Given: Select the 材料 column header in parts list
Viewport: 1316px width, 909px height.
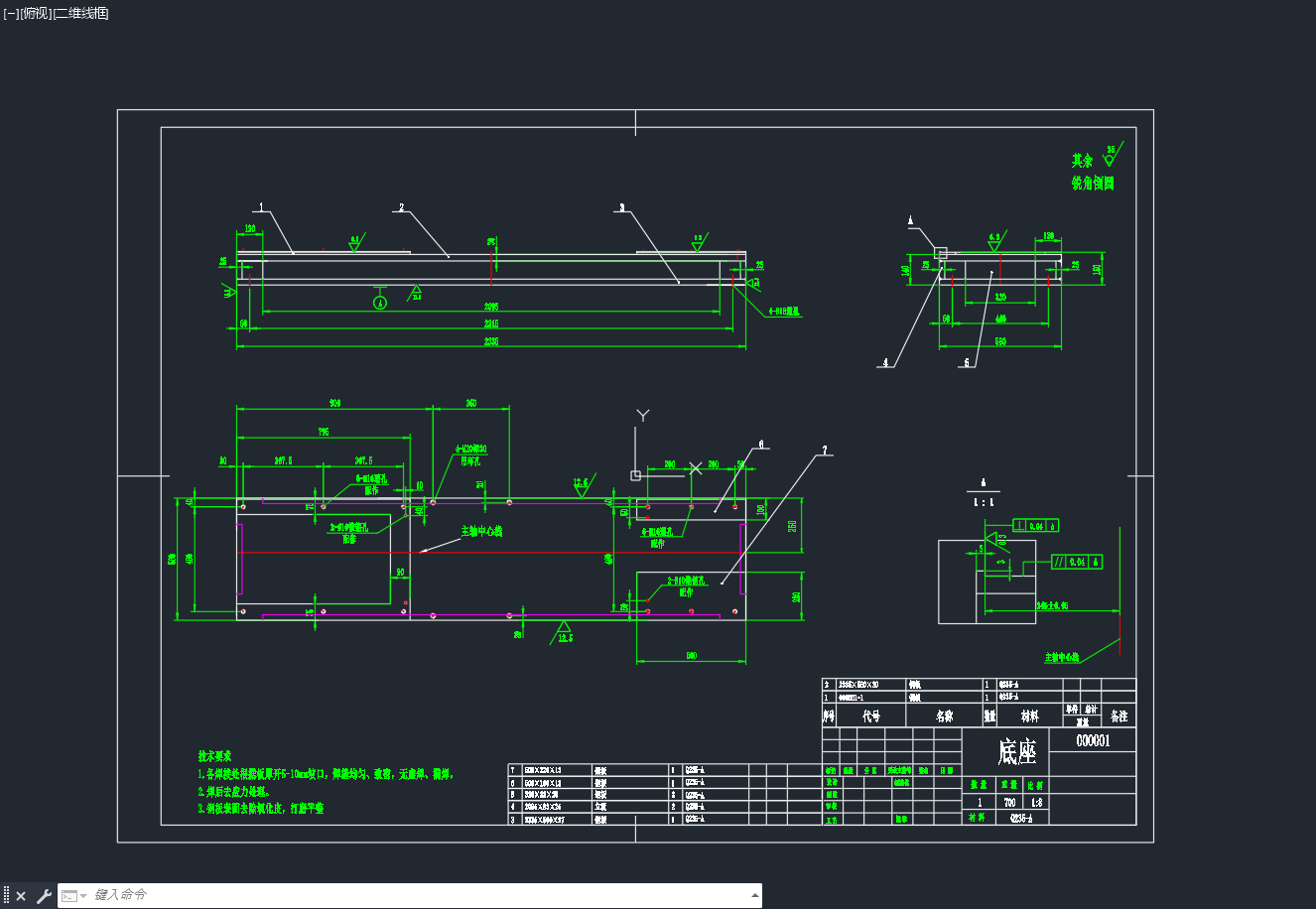Looking at the screenshot, I should point(1029,715).
